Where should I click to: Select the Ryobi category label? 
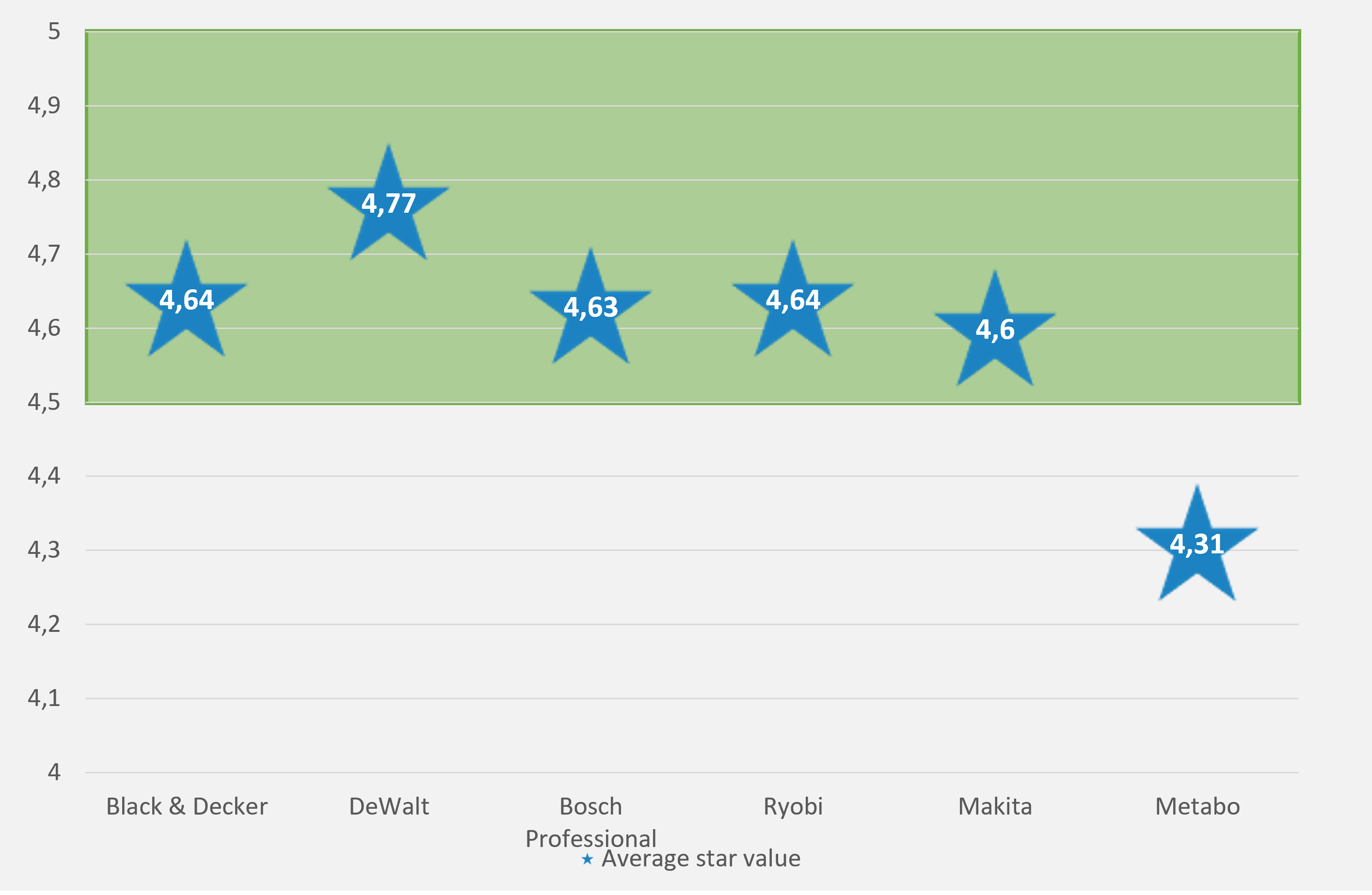[793, 806]
